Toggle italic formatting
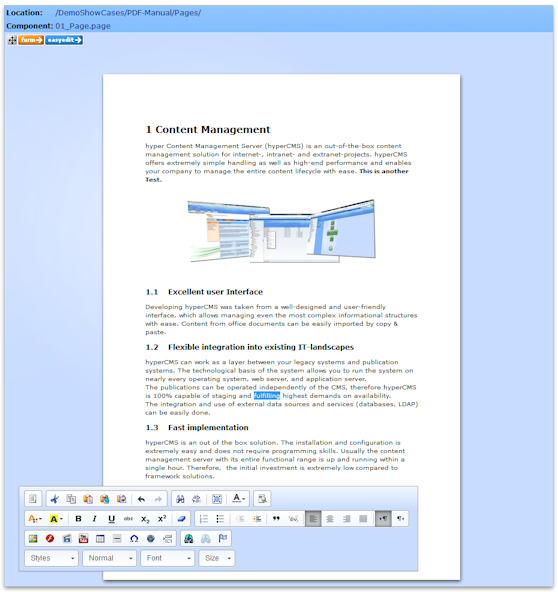Screen dimensions: 558x592 [x=95, y=519]
